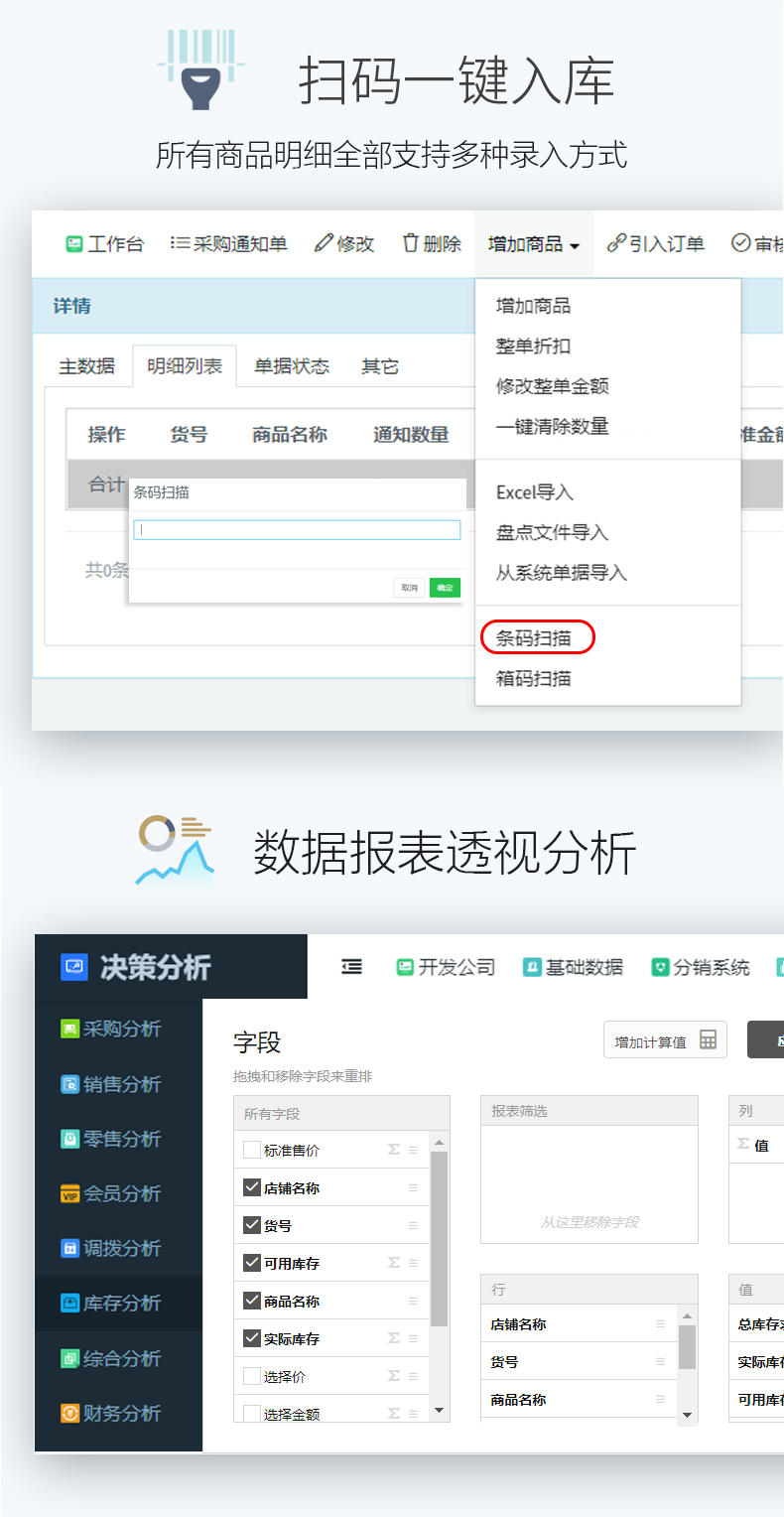Click the 引入订单 link icon
Viewport: 784px width, 1517px height.
(x=616, y=243)
